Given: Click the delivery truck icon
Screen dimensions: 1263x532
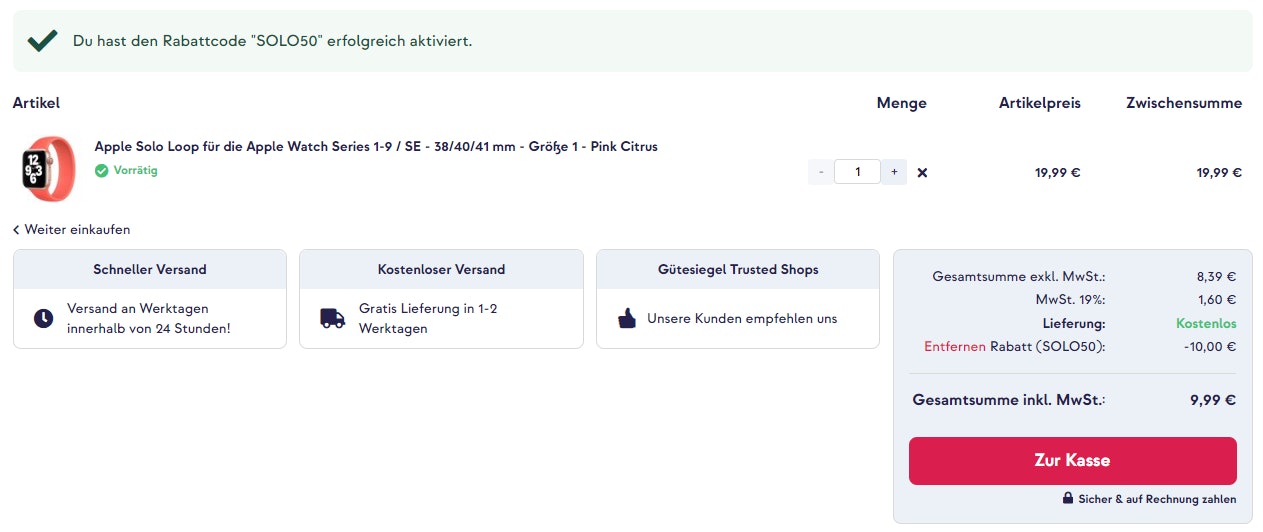Looking at the screenshot, I should click(332, 318).
